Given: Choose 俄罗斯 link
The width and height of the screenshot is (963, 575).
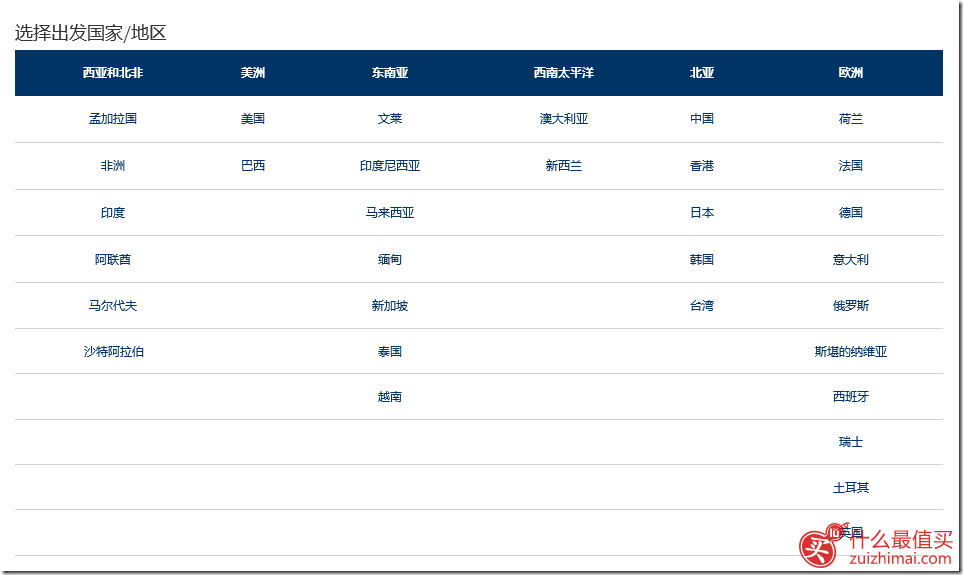Looking at the screenshot, I should tap(851, 305).
